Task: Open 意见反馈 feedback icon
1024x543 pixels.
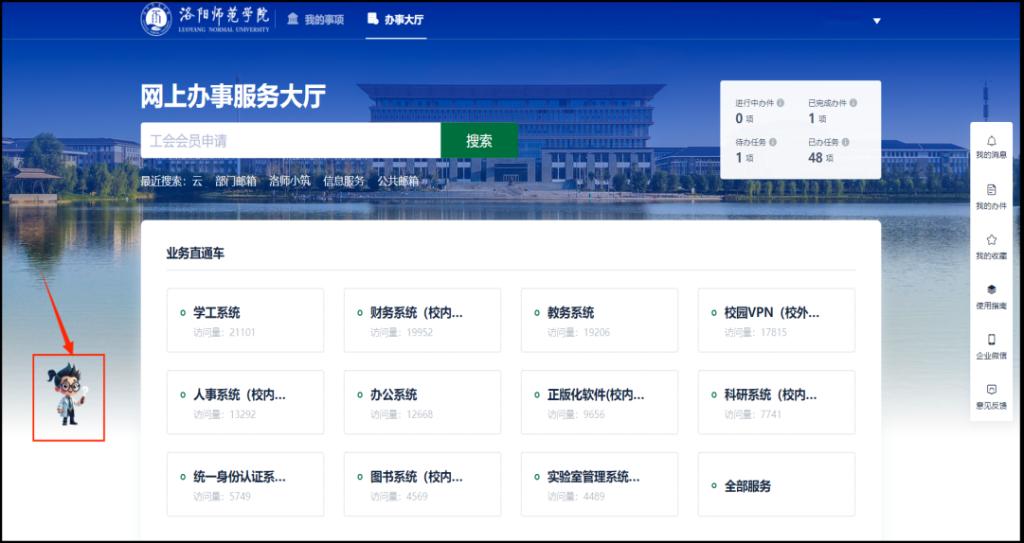Action: click(991, 390)
